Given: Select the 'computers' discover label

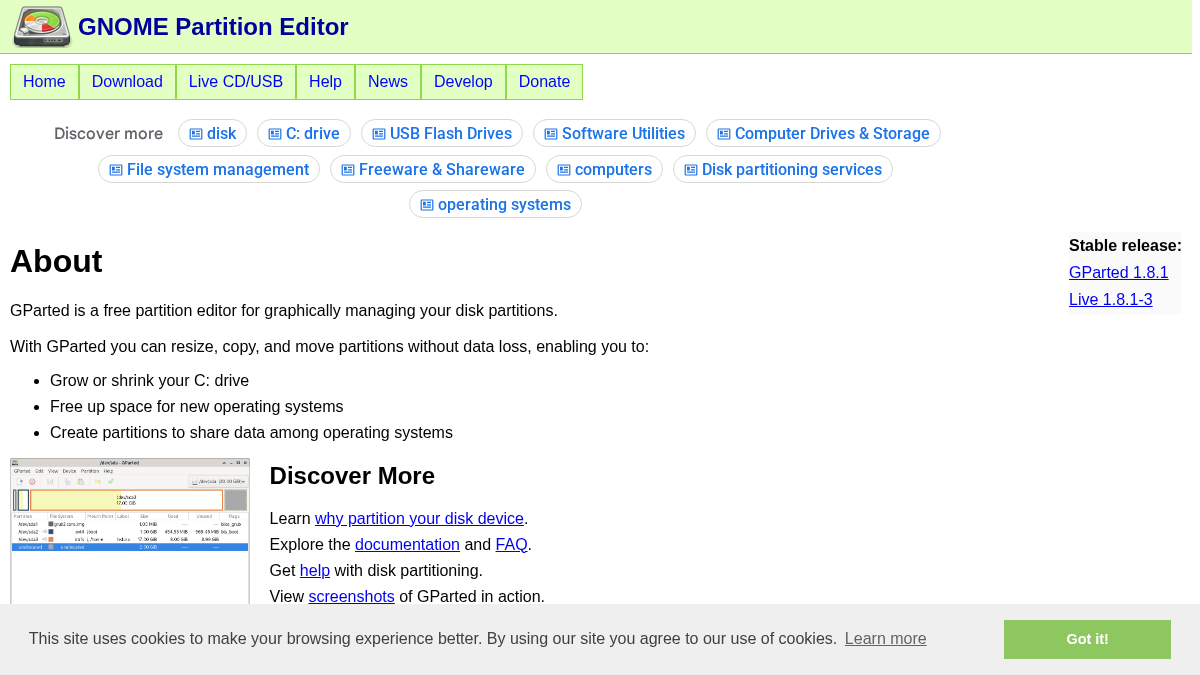Looking at the screenshot, I should [x=613, y=170].
